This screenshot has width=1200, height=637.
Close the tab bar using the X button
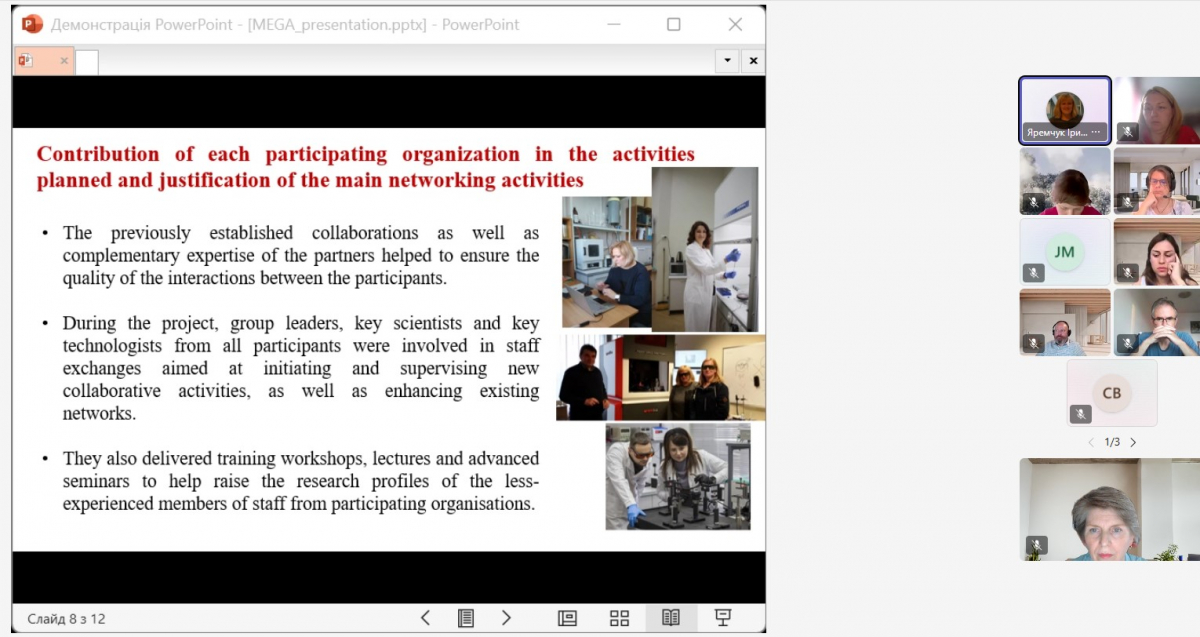pyautogui.click(x=753, y=61)
